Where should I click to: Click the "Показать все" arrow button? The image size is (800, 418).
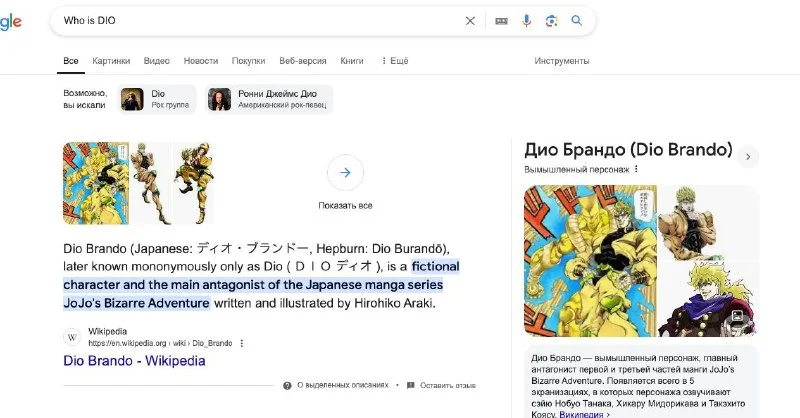pos(345,173)
